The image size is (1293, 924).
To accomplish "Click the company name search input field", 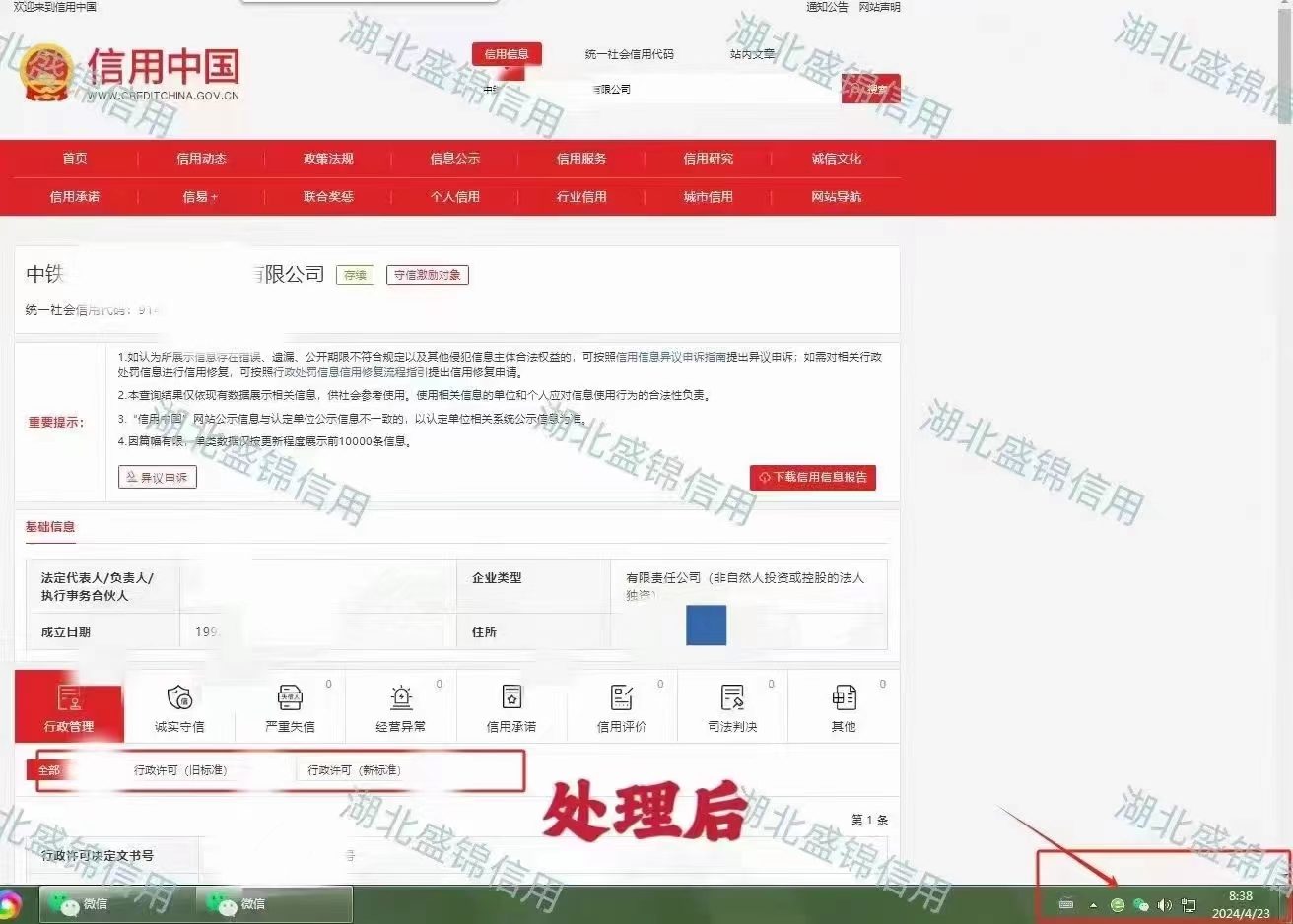I will (660, 90).
